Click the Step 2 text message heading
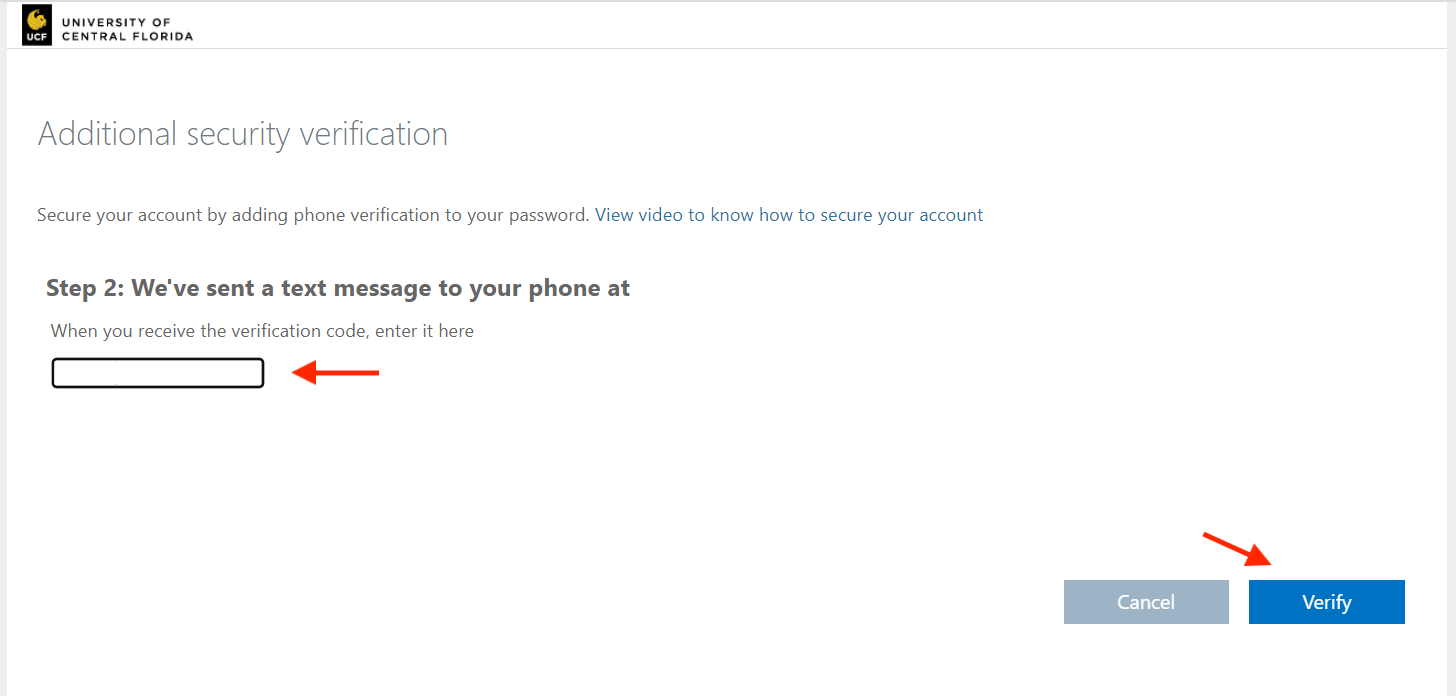The height and width of the screenshot is (696, 1456). (x=338, y=289)
